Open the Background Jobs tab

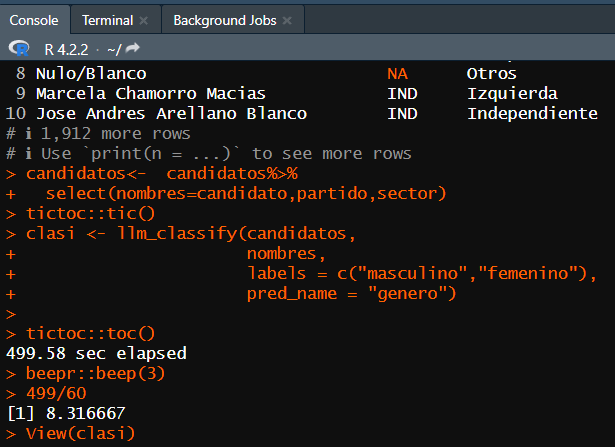coord(225,20)
